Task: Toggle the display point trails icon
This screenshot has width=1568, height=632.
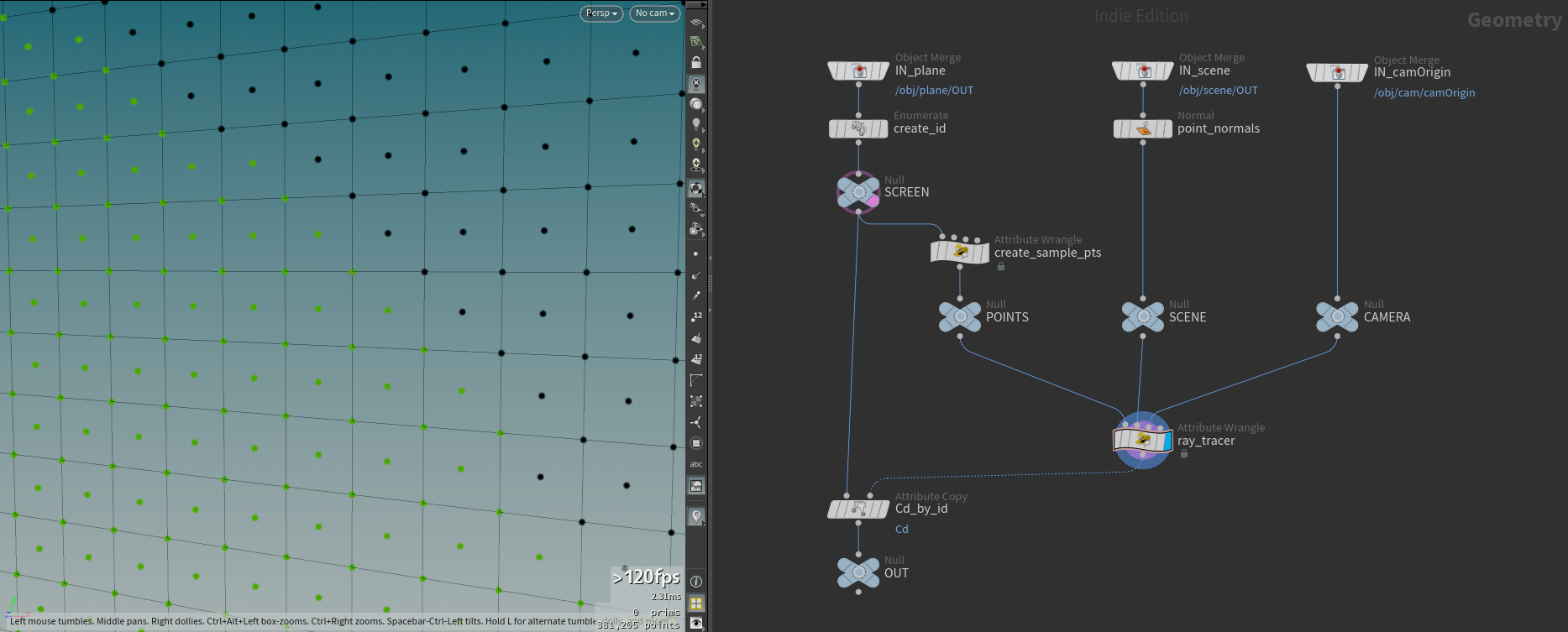Action: tap(695, 295)
